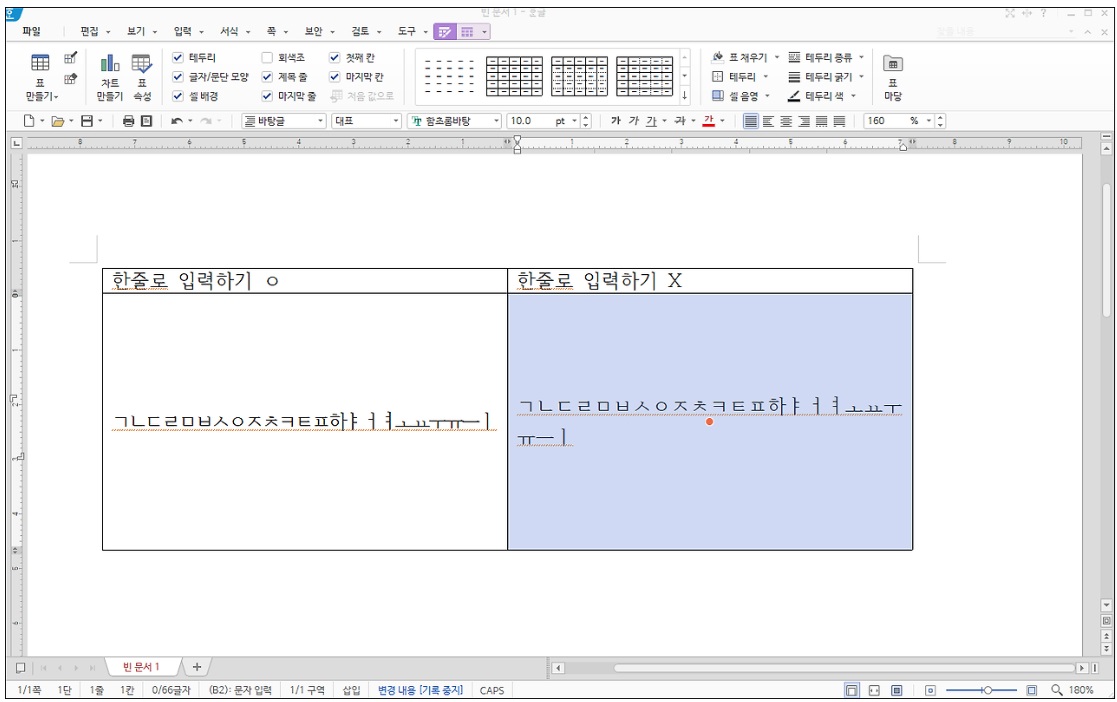Add a new tab with plus button

click(197, 667)
